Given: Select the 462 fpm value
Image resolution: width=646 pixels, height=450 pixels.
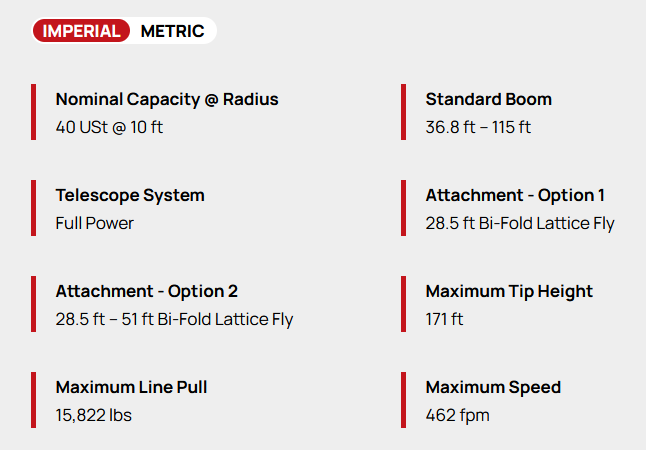Looking at the screenshot, I should 458,415.
